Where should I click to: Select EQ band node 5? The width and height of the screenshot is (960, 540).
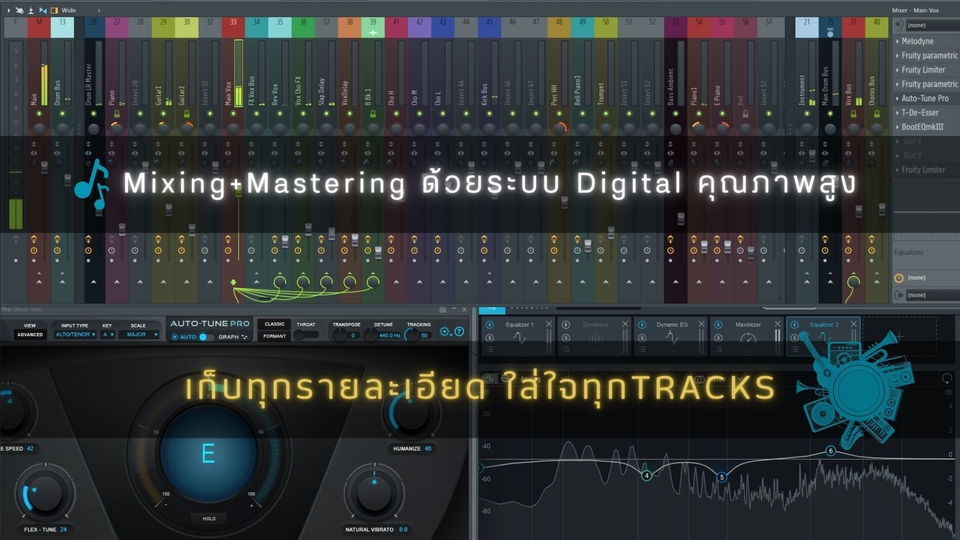click(x=721, y=476)
